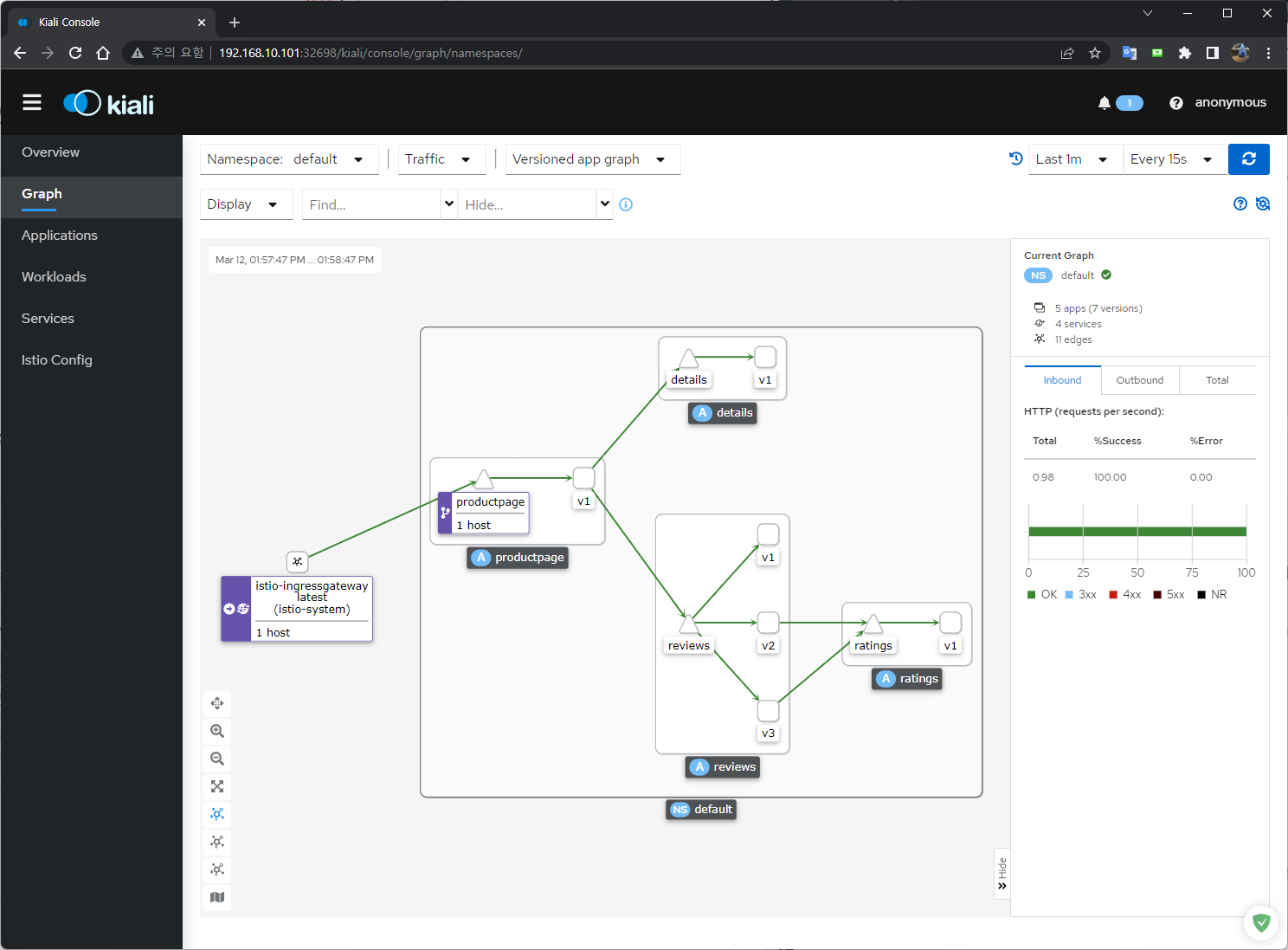Open the Every 15s refresh dropdown
Viewport: 1288px width, 950px height.
click(1175, 159)
